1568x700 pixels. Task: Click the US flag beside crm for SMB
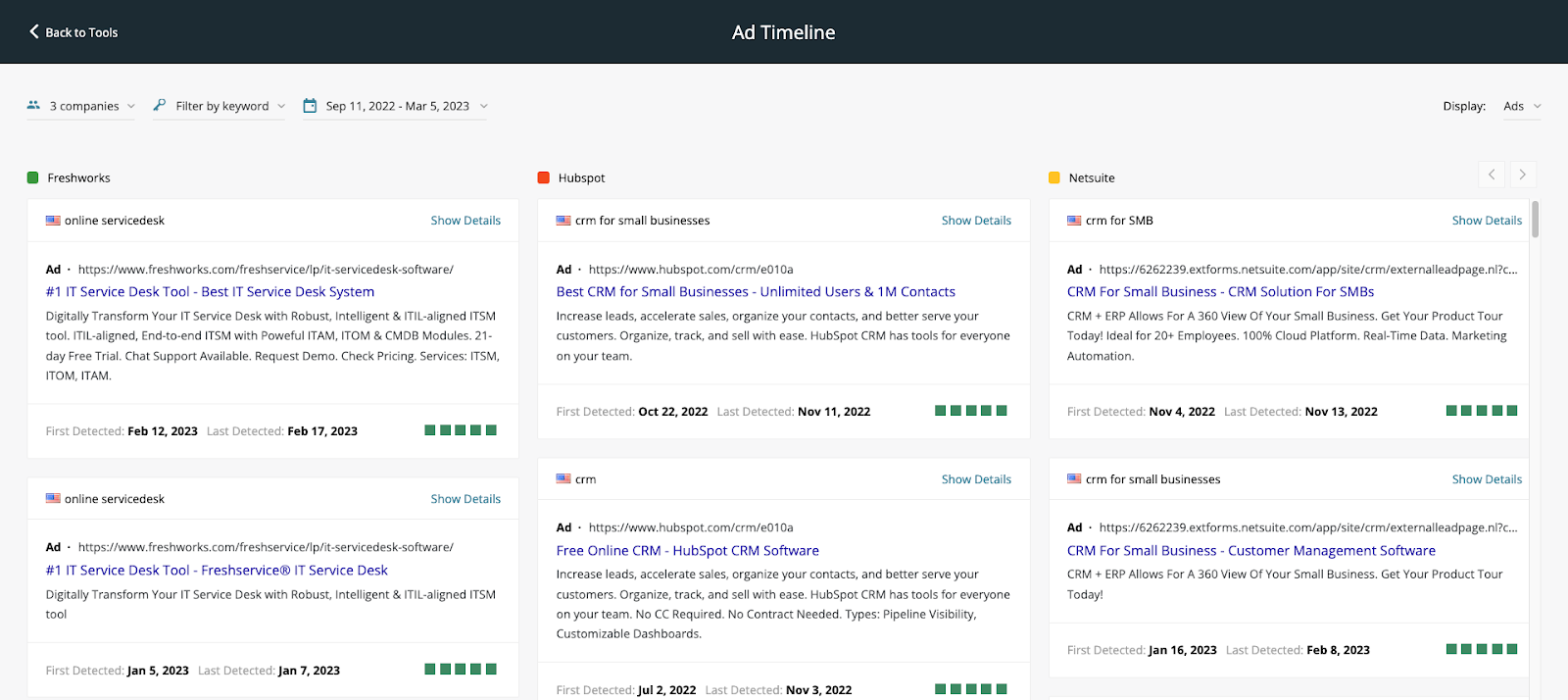(1074, 221)
